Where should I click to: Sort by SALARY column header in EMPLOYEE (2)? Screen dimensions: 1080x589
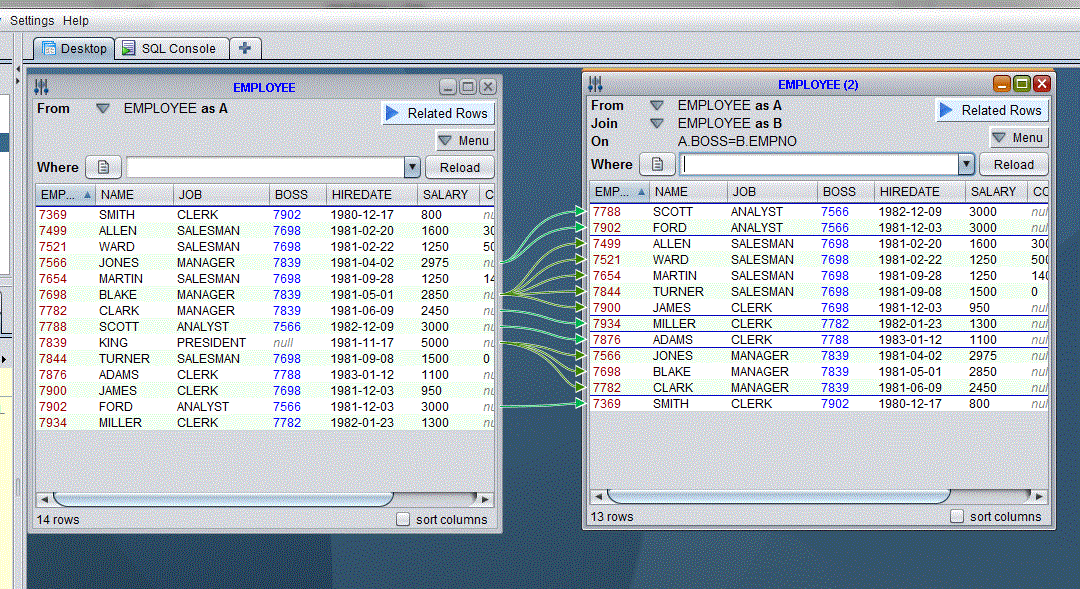pos(995,192)
